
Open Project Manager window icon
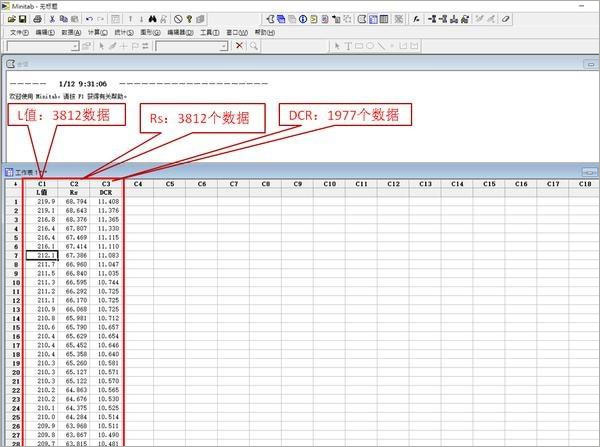click(384, 19)
